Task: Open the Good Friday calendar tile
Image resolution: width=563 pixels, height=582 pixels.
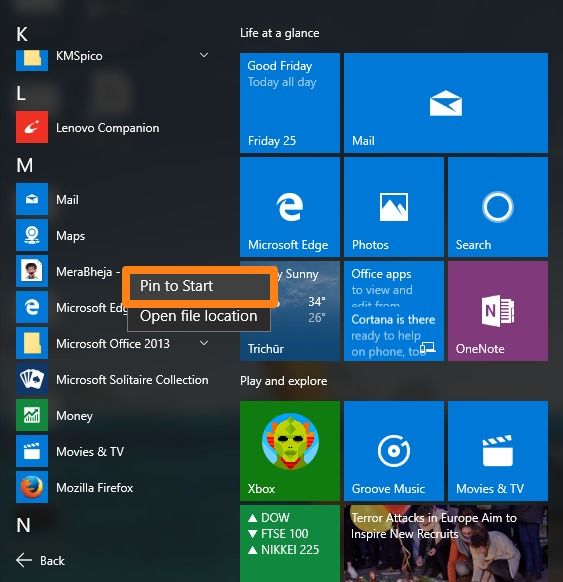Action: [x=290, y=103]
